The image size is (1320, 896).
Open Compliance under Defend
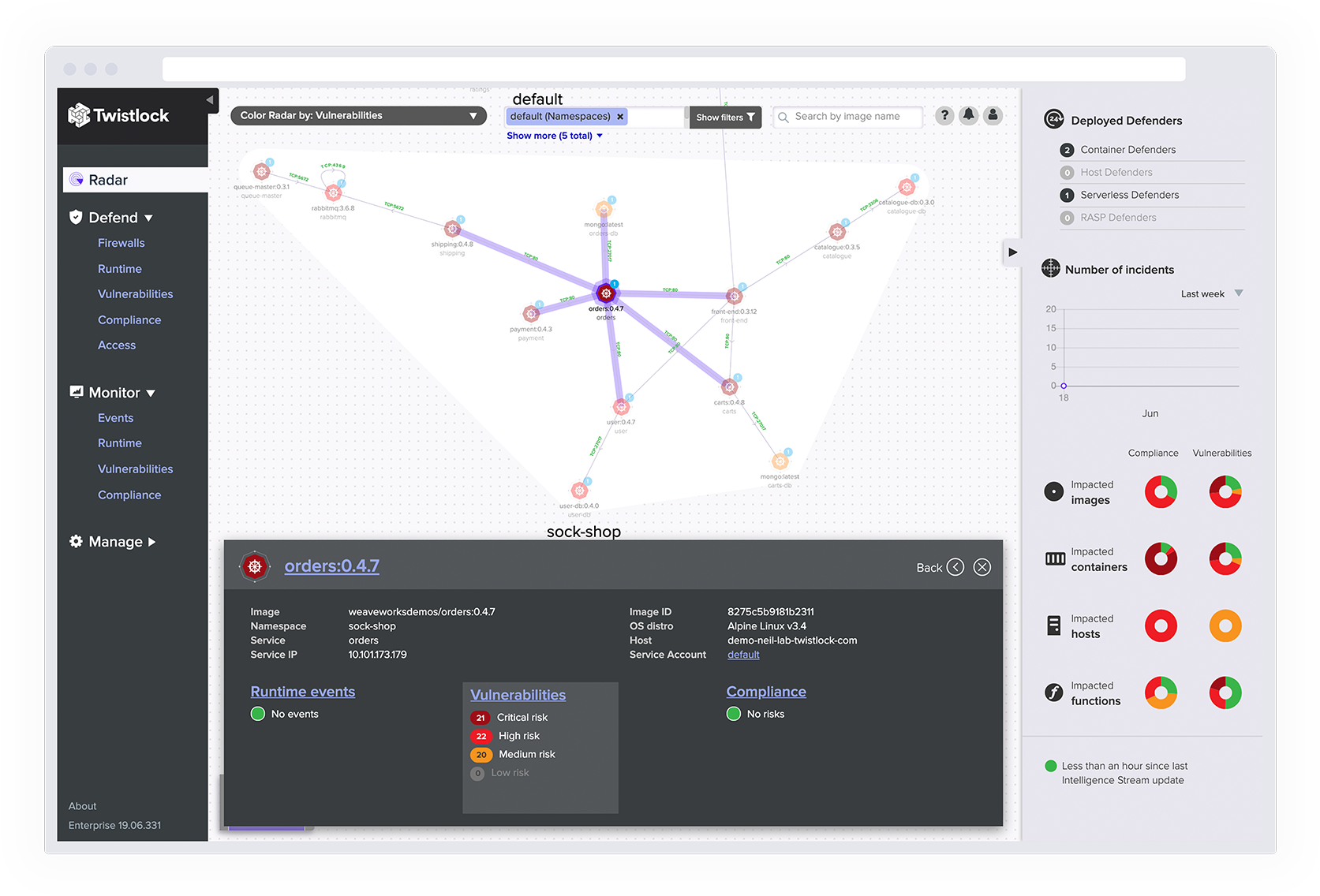[129, 320]
